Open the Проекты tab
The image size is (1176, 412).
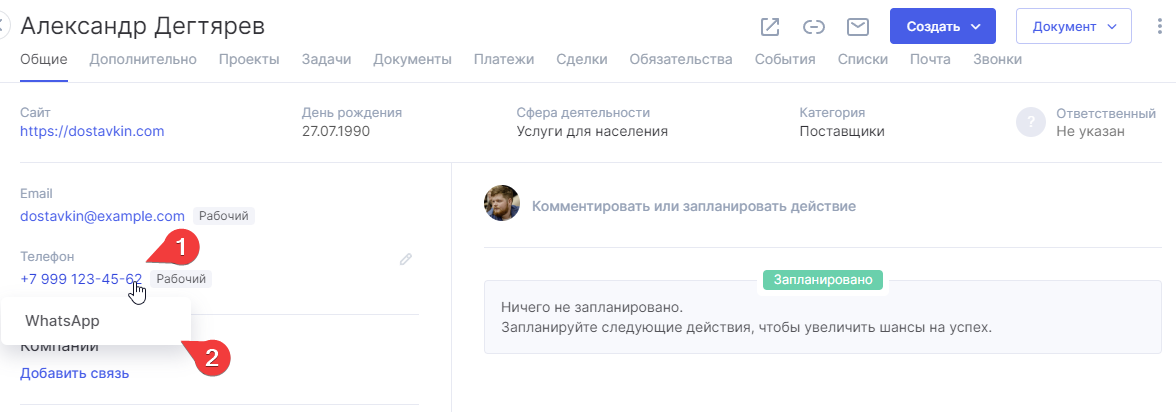(x=249, y=60)
